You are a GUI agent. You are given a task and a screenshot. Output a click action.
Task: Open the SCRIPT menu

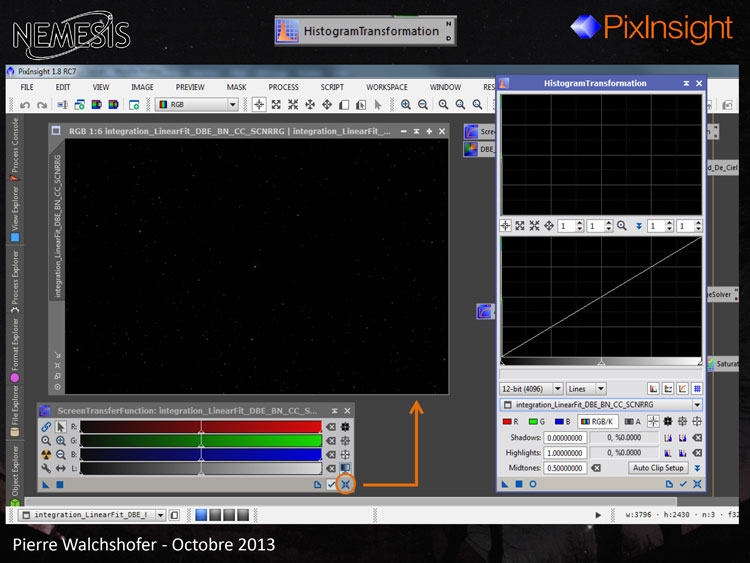332,87
